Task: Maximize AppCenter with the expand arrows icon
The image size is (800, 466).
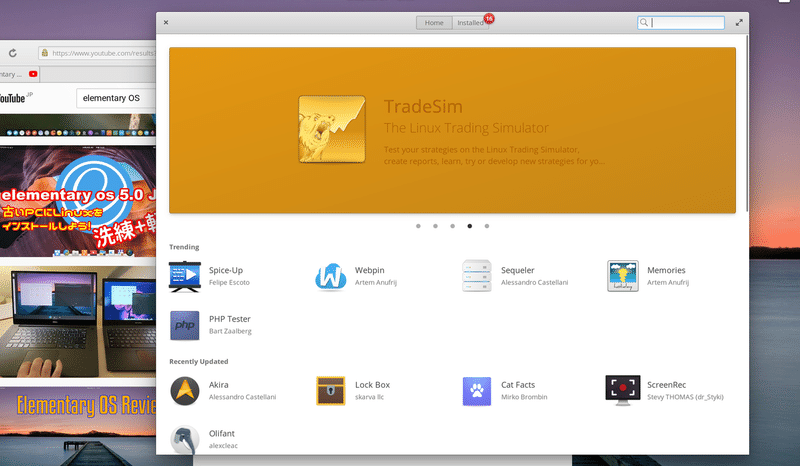Action: point(739,22)
